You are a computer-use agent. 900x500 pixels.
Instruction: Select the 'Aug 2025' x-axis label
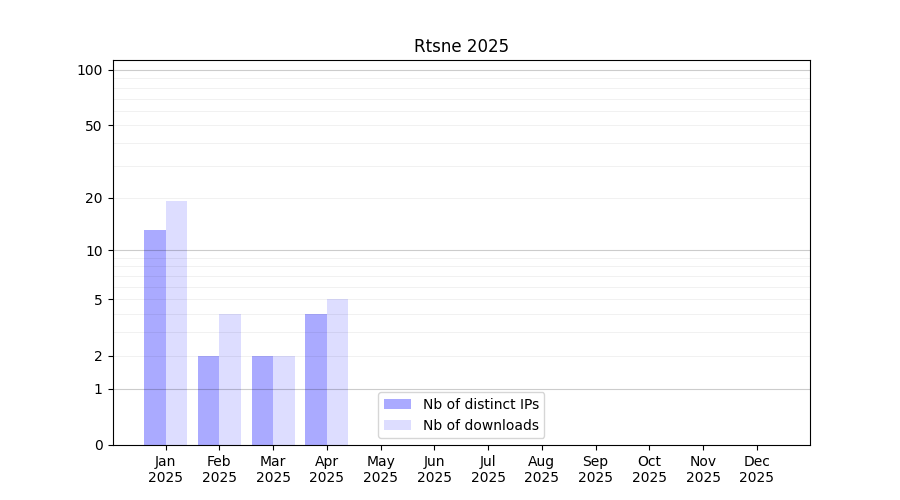(542, 469)
